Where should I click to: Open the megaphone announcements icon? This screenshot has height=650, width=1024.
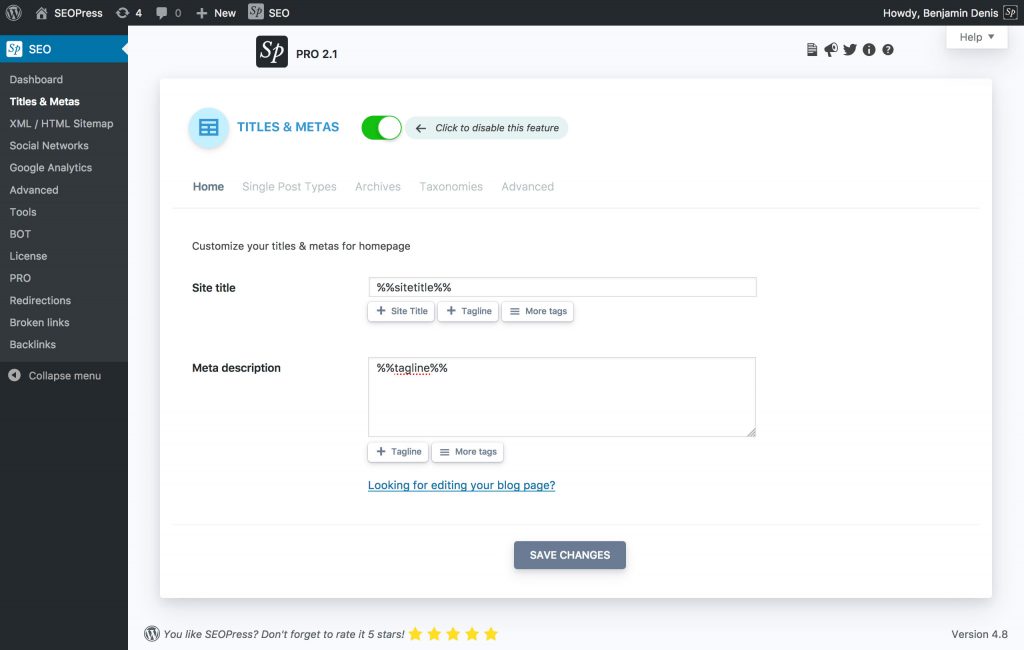[831, 50]
